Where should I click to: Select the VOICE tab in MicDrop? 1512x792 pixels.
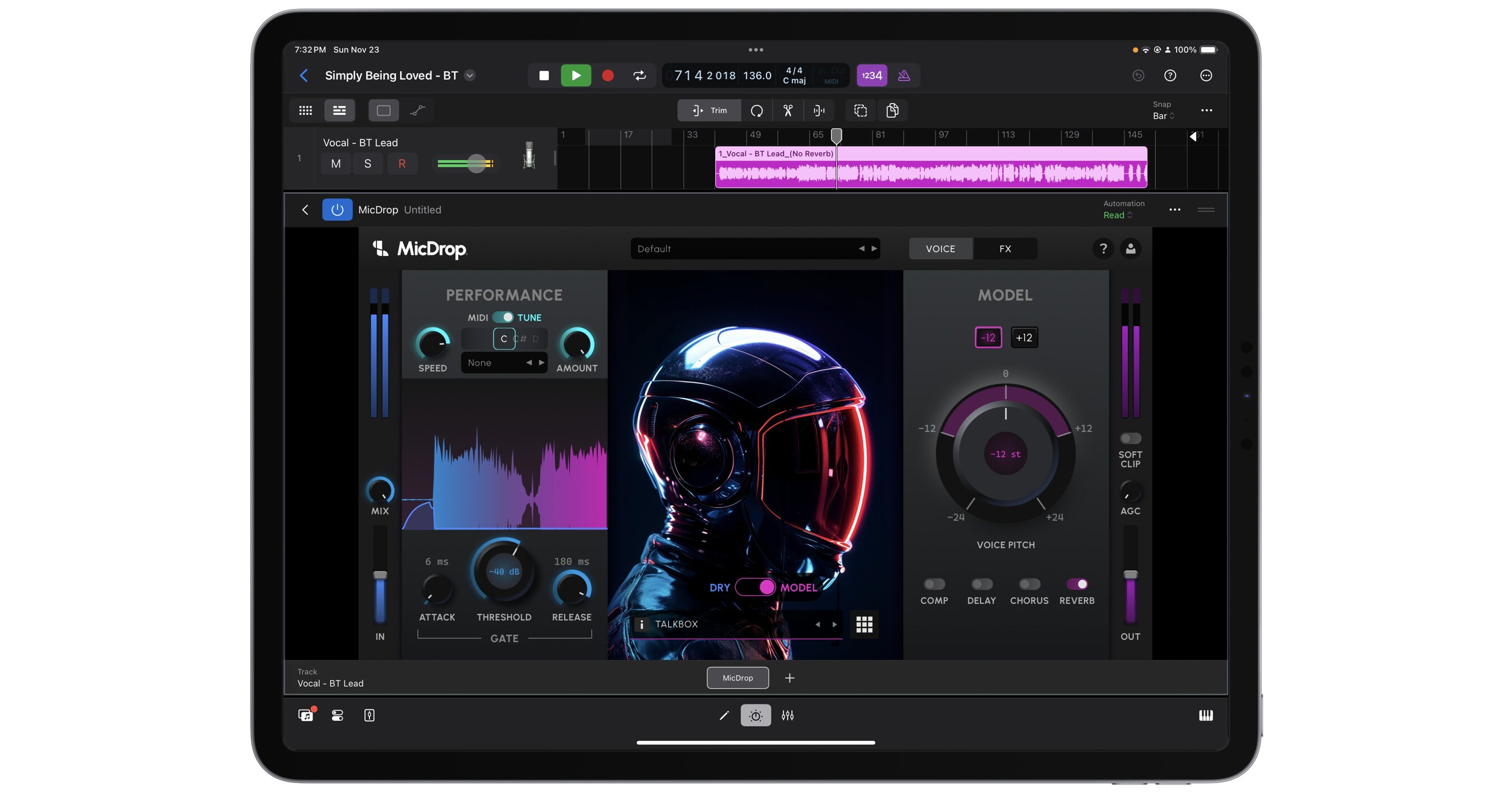940,248
